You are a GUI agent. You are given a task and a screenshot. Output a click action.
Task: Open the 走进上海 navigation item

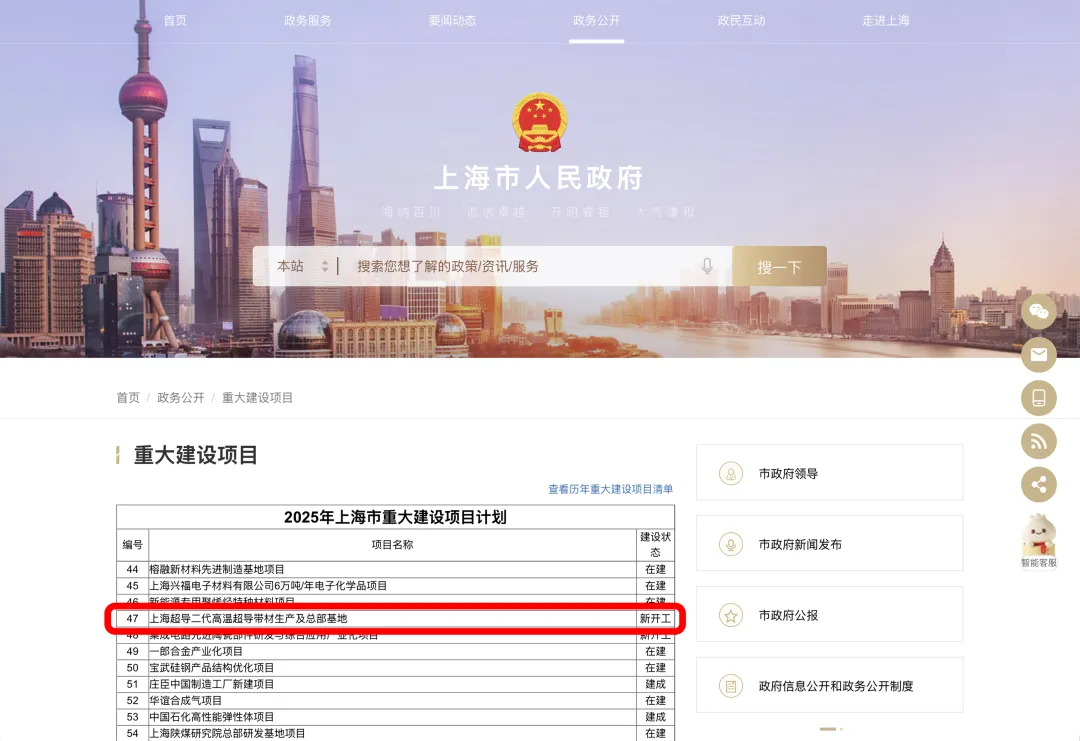[x=885, y=20]
